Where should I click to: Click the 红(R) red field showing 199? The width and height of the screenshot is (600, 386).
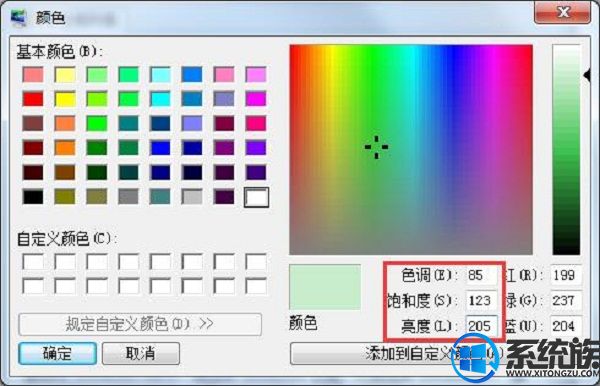[566, 275]
